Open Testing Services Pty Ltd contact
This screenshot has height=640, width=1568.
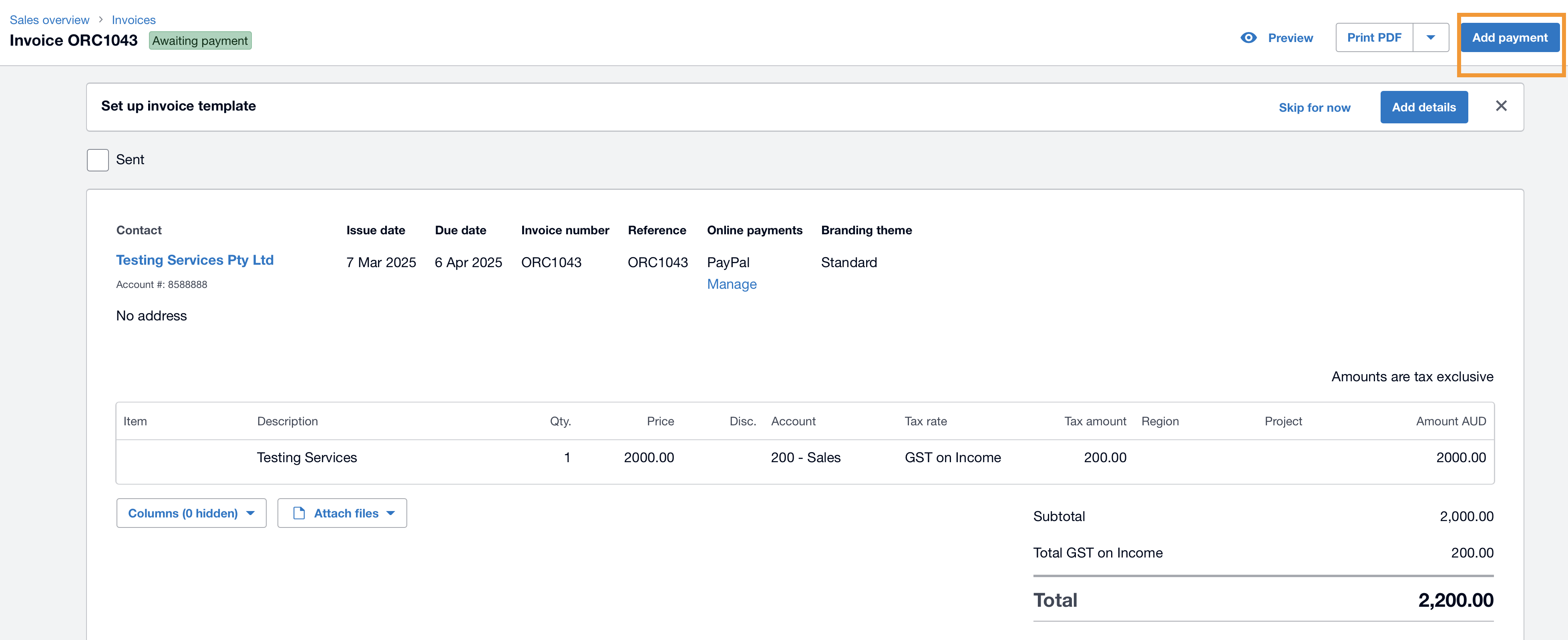coord(195,260)
